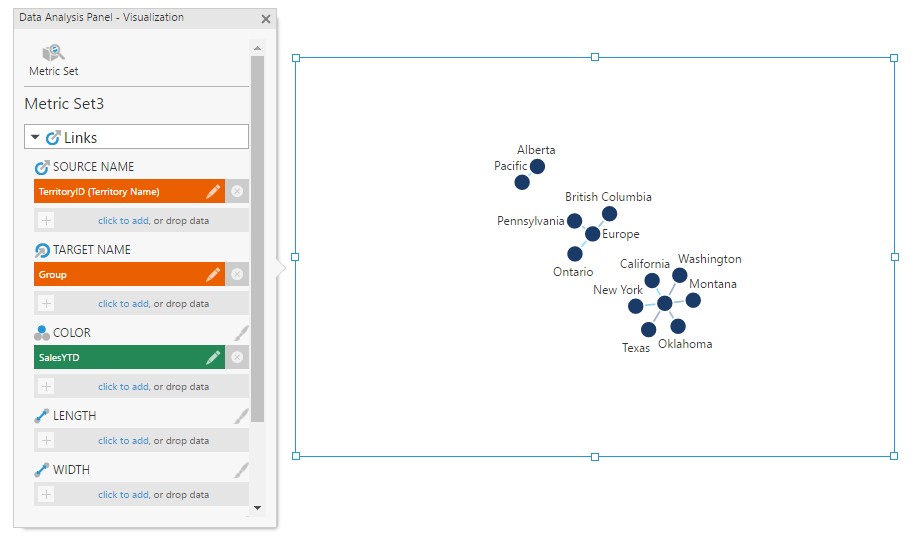Edit the Group target name field
This screenshot has height=542, width=913.
coord(213,274)
